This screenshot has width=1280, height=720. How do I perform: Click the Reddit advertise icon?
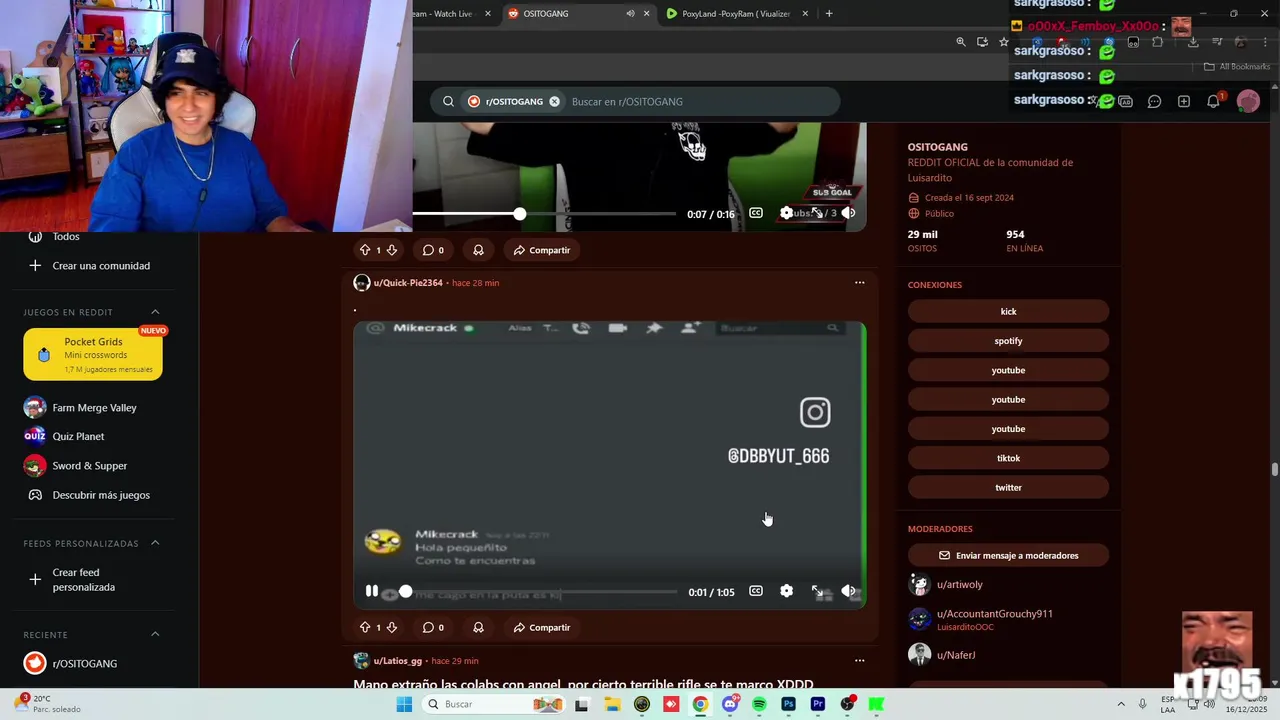tap(1126, 101)
